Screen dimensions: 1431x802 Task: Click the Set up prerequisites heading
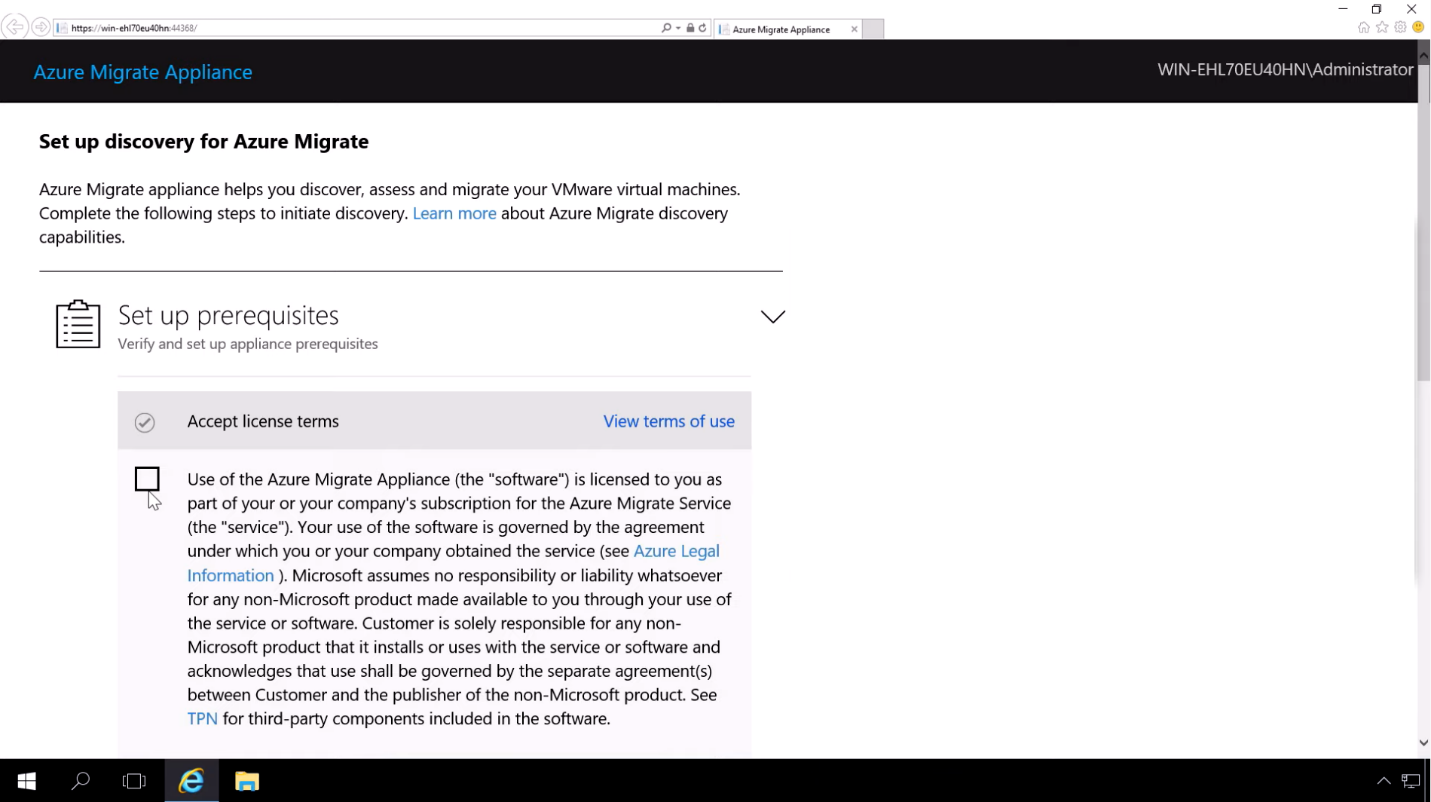[x=228, y=315]
